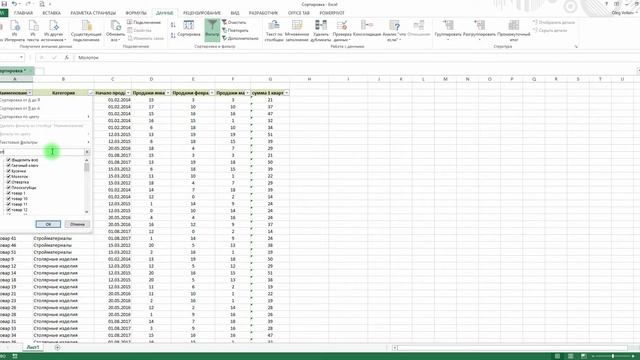Open Existing Connections (Существующие подключения)

pos(86,31)
